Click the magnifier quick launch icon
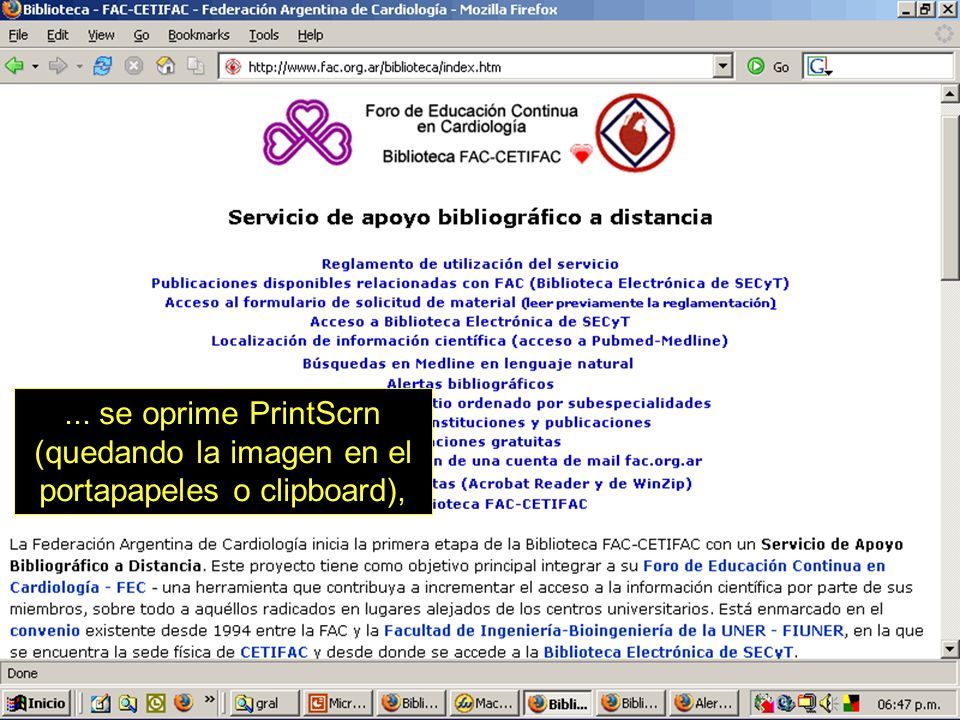The image size is (960, 720). coord(127,703)
